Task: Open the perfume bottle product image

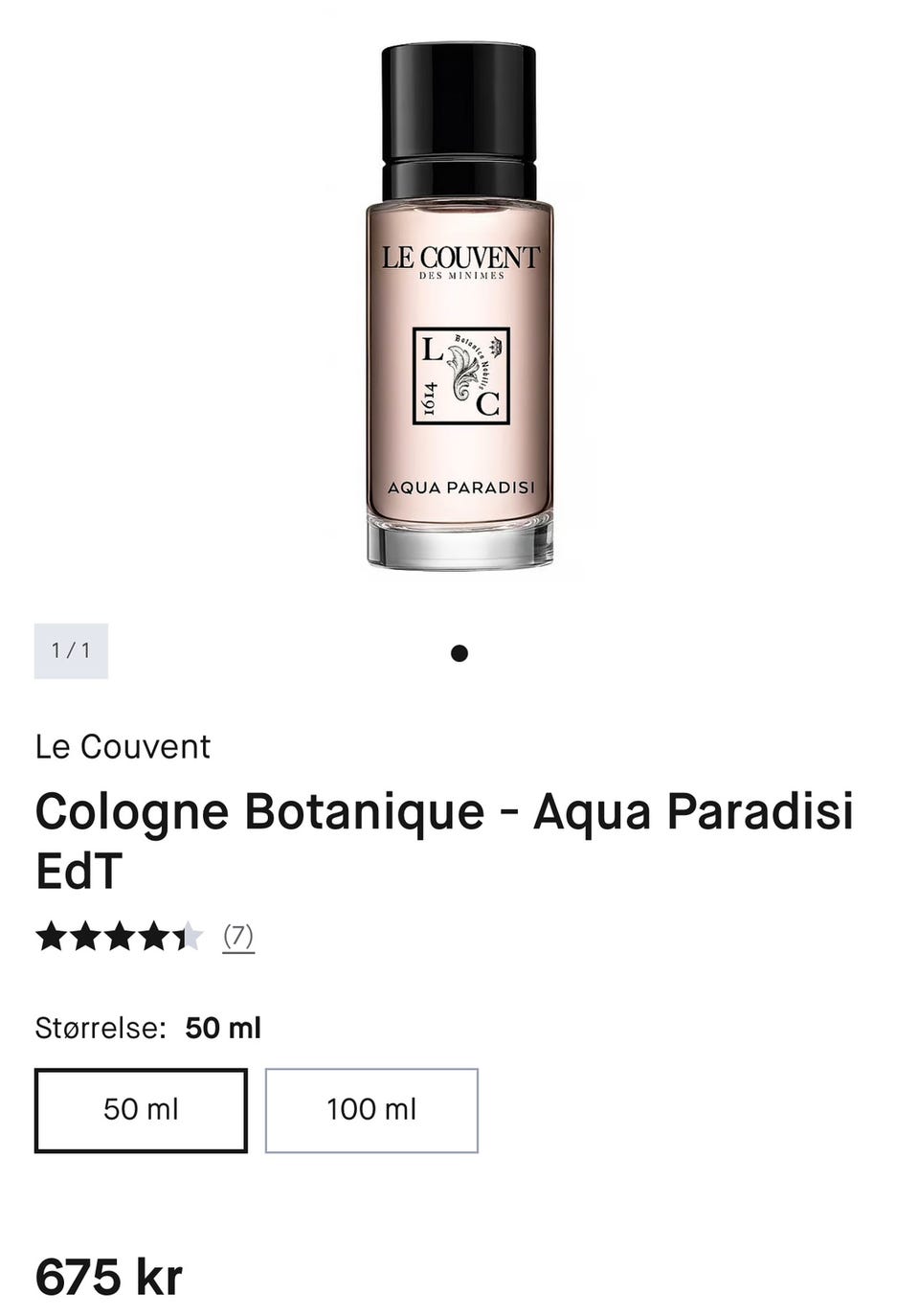Action: 459,306
